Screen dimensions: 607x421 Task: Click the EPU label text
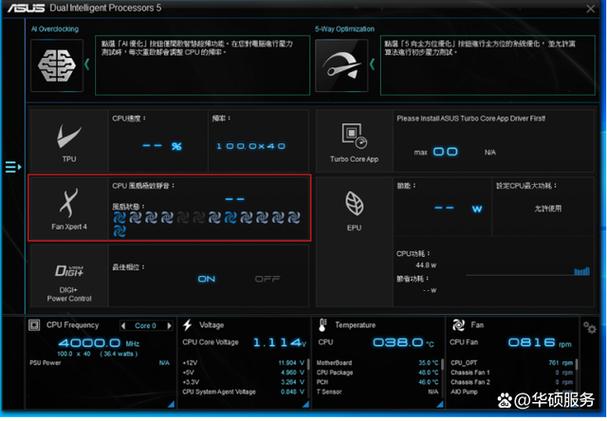coord(354,228)
